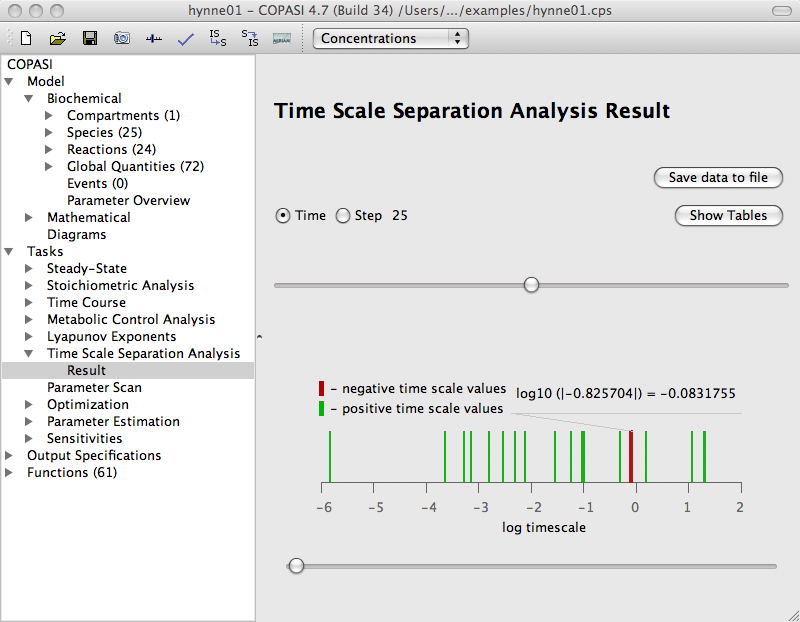Viewport: 800px width, 622px height.
Task: Collapse the Biochemical node arrow
Action: 29,98
